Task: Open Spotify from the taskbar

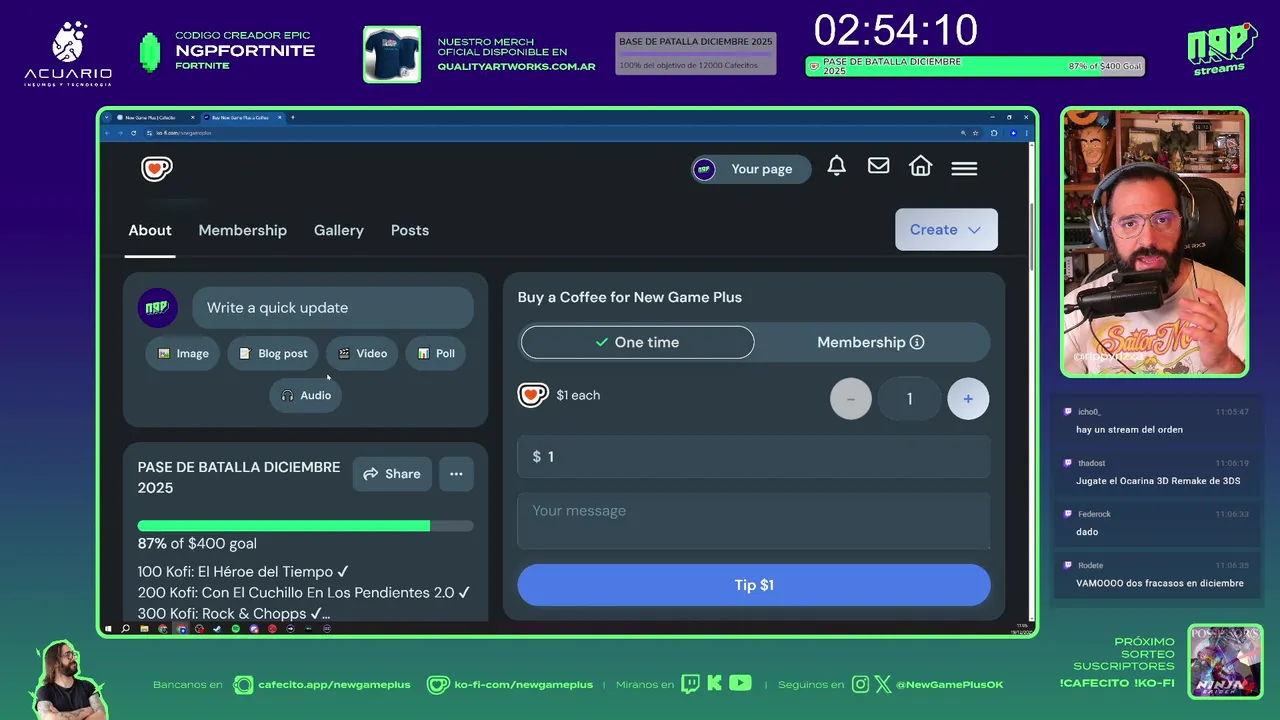Action: click(x=236, y=629)
